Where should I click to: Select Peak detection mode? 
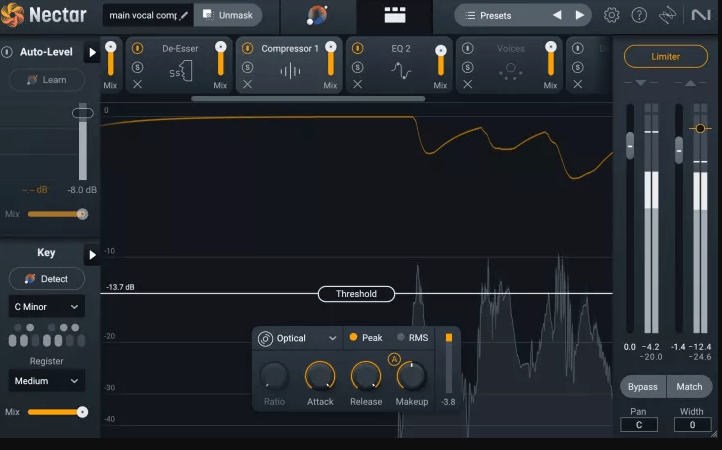point(366,338)
